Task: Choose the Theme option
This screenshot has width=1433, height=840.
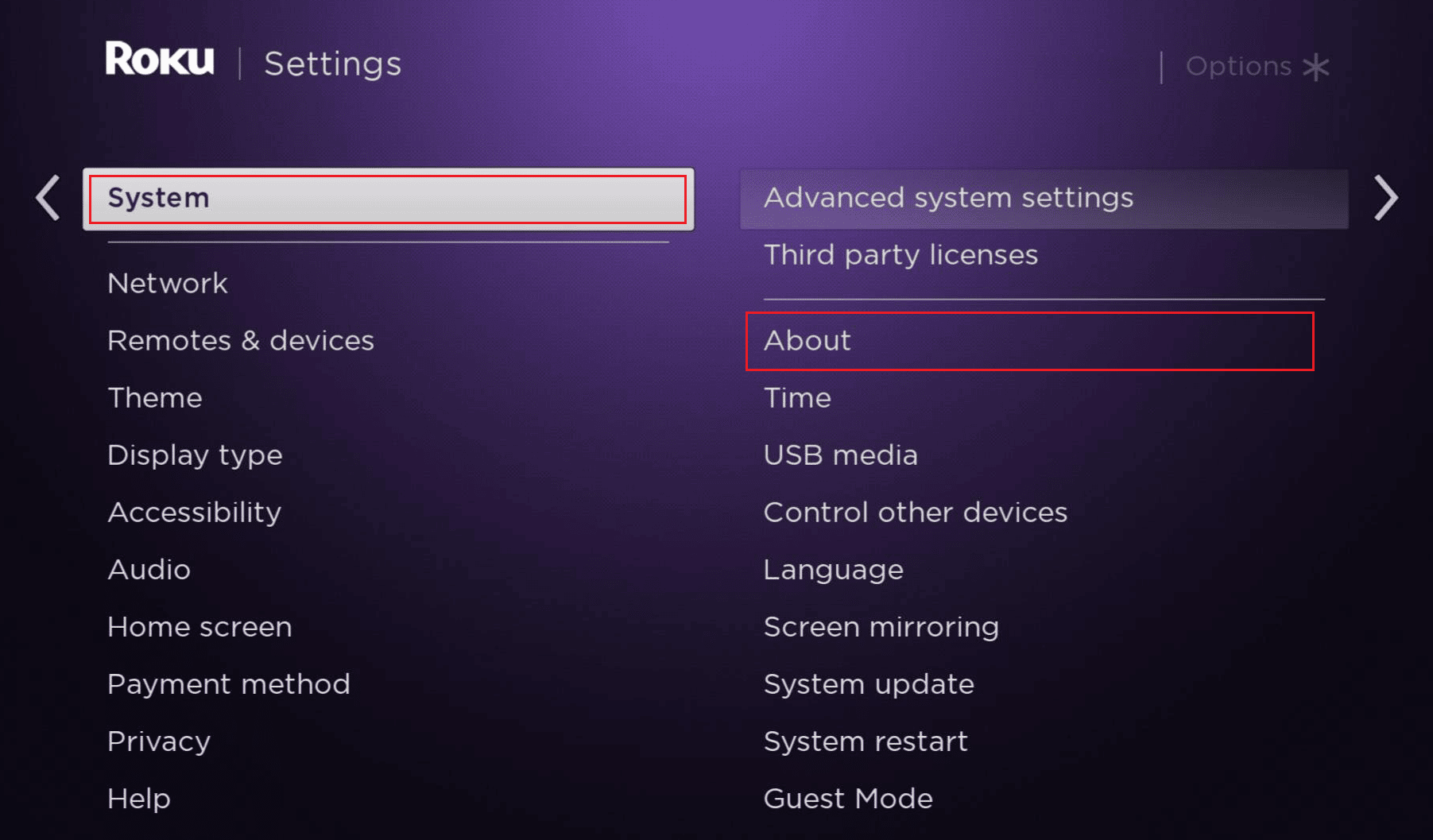Action: click(155, 398)
